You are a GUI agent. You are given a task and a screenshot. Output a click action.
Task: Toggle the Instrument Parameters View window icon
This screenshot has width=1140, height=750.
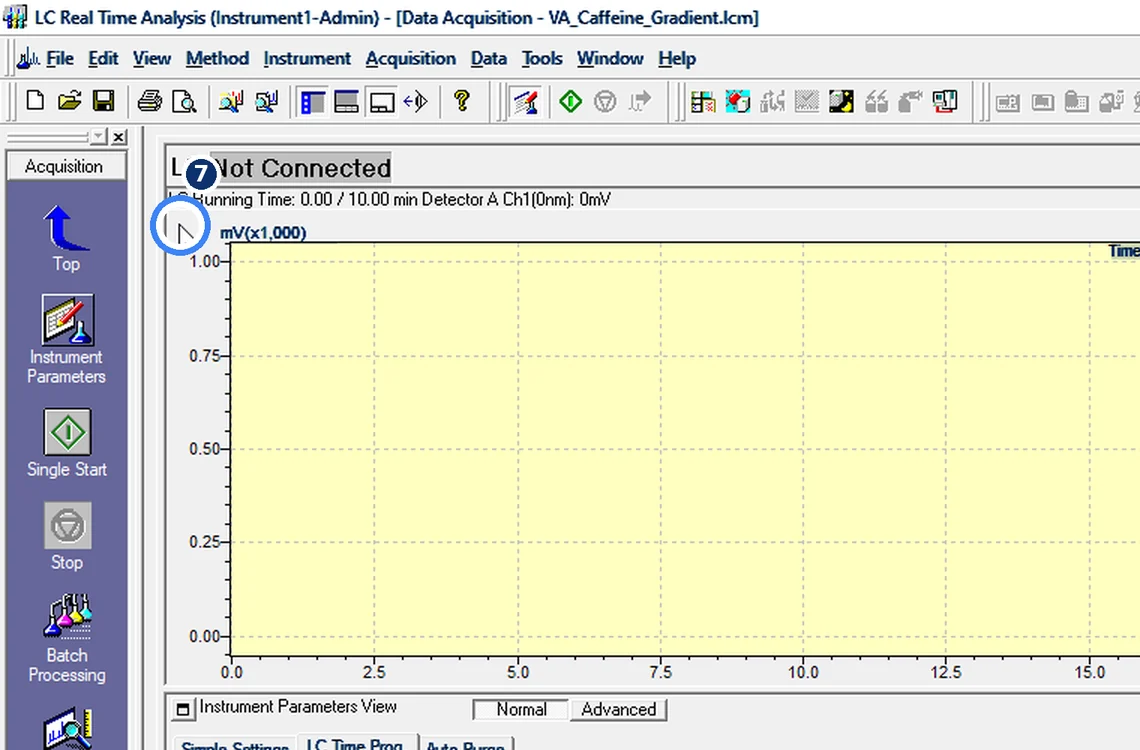182,709
